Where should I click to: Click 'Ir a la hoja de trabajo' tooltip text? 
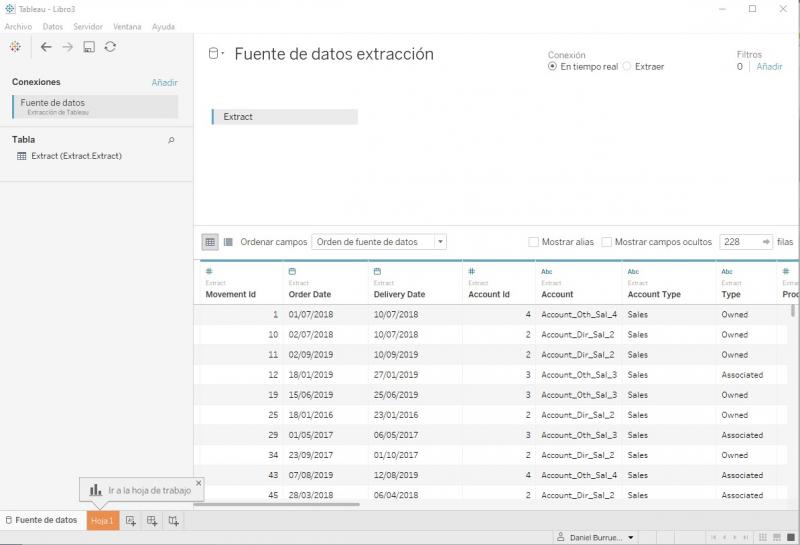(x=149, y=490)
